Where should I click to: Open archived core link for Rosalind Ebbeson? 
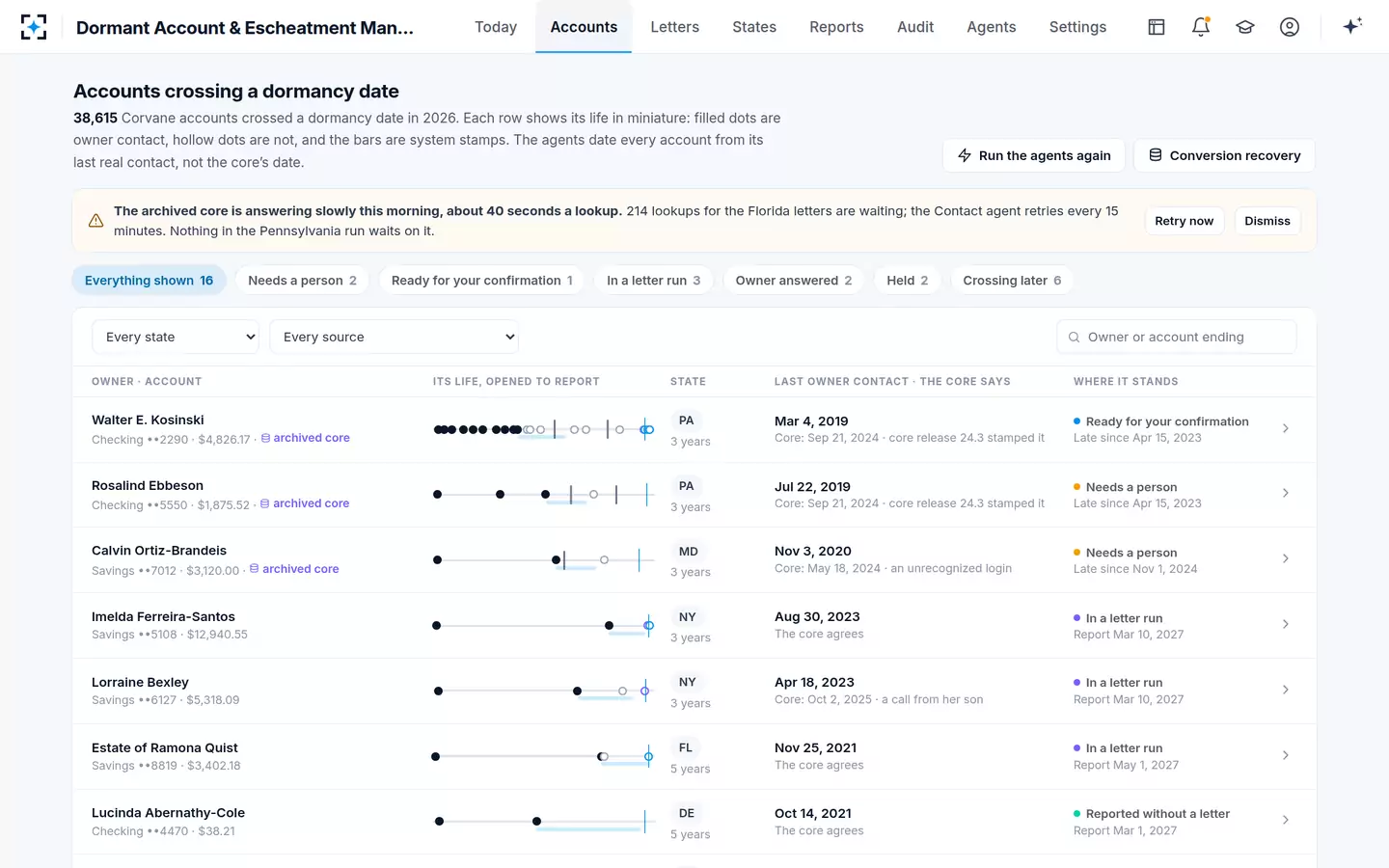tap(305, 503)
